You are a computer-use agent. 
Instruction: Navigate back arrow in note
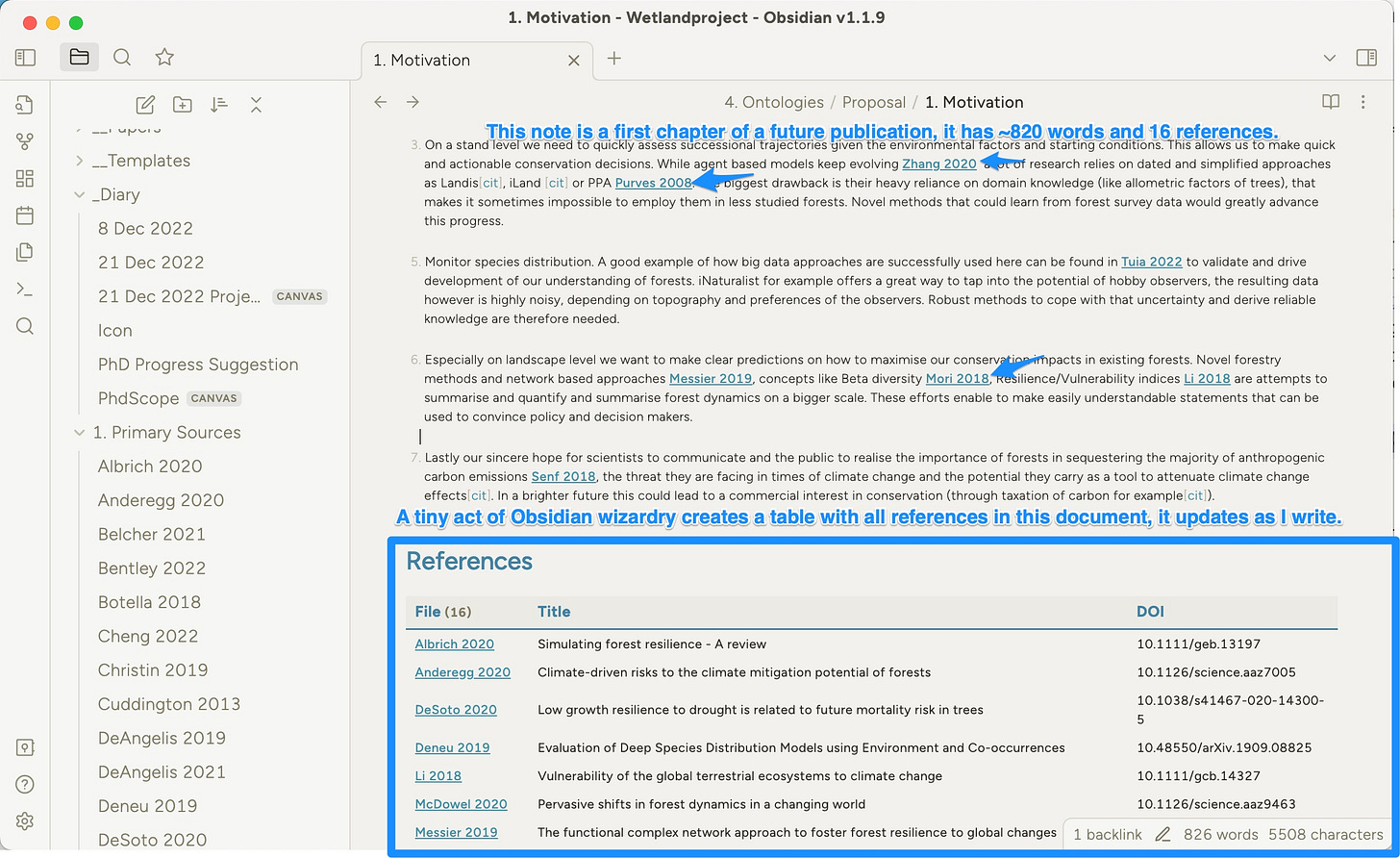(381, 102)
